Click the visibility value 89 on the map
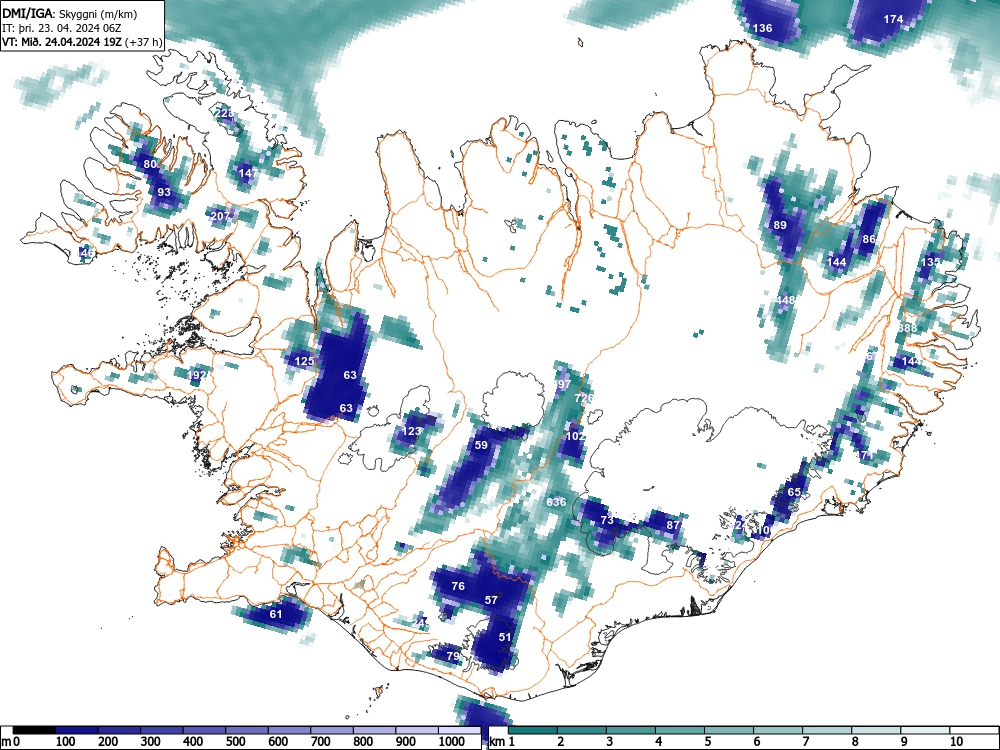 point(780,224)
